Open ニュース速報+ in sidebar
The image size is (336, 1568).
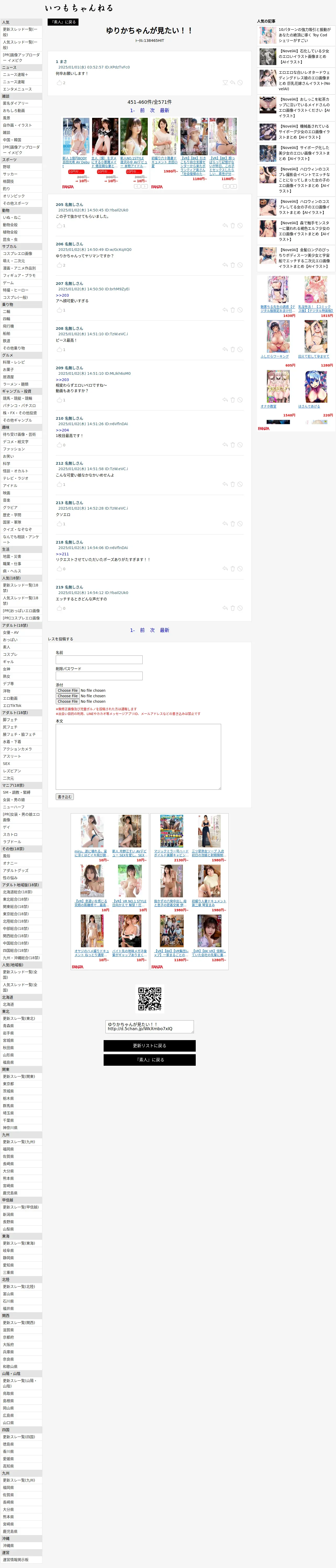click(21, 74)
